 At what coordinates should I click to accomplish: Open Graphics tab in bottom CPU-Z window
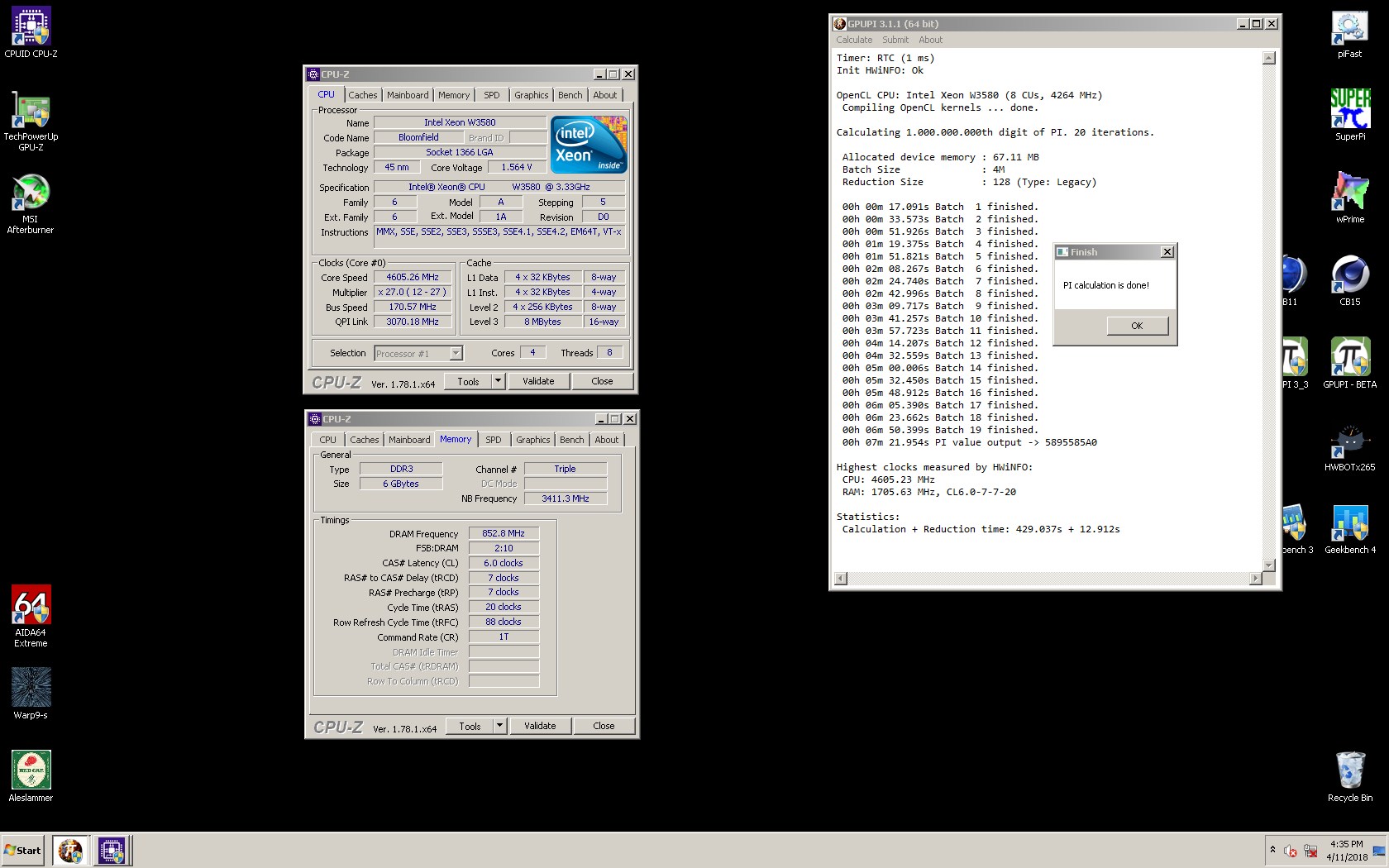(x=532, y=440)
